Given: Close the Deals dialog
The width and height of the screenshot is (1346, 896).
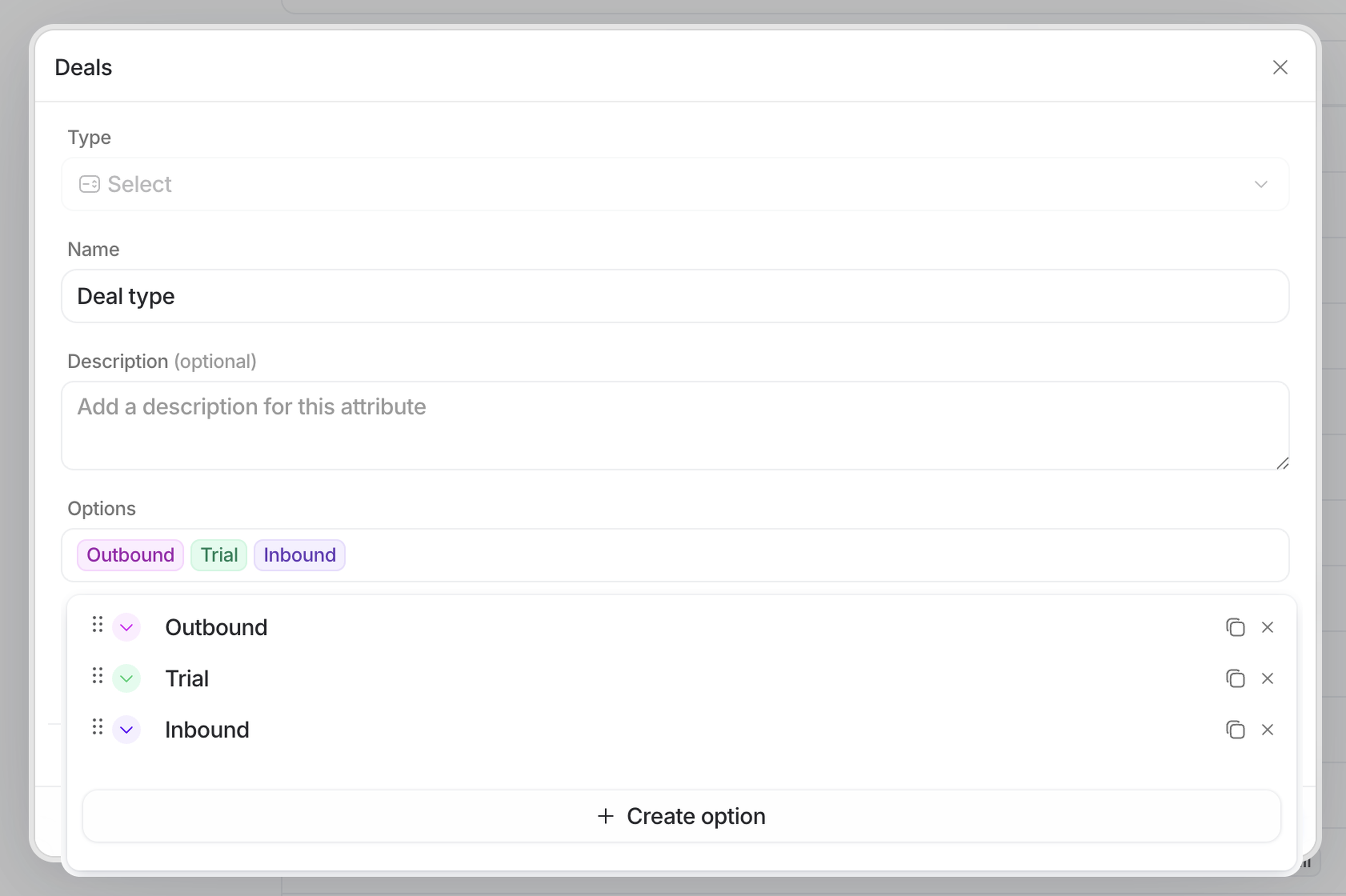Looking at the screenshot, I should click(1280, 67).
